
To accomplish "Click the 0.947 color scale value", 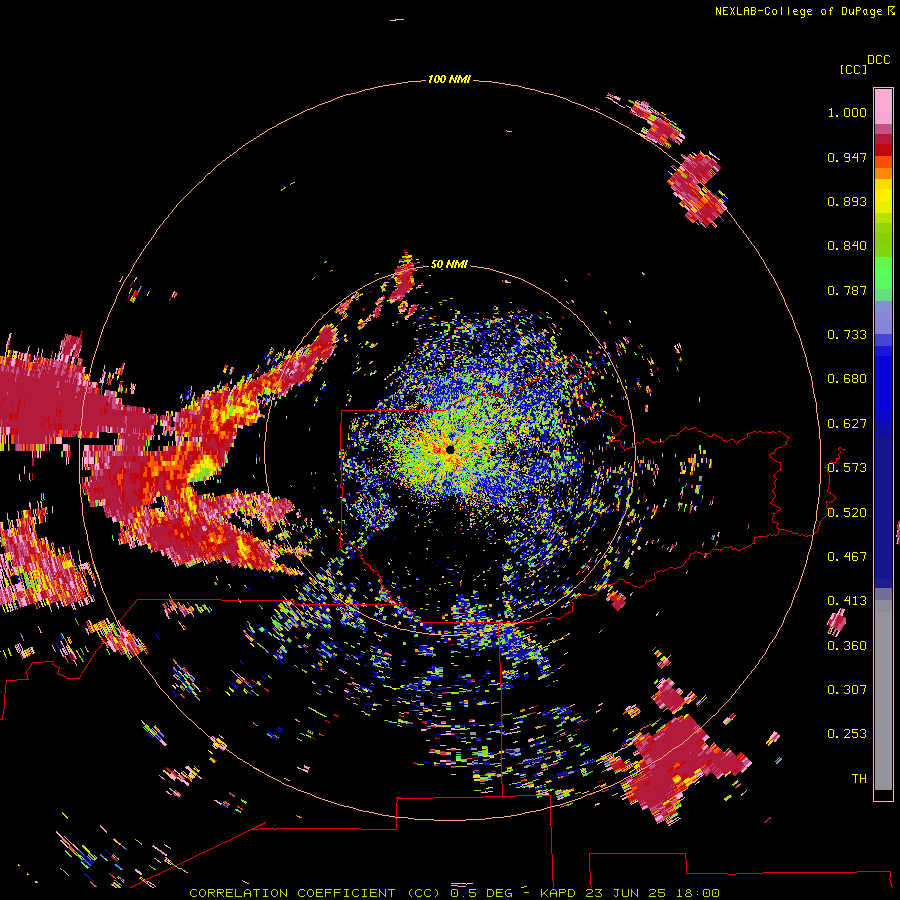I will [x=847, y=157].
